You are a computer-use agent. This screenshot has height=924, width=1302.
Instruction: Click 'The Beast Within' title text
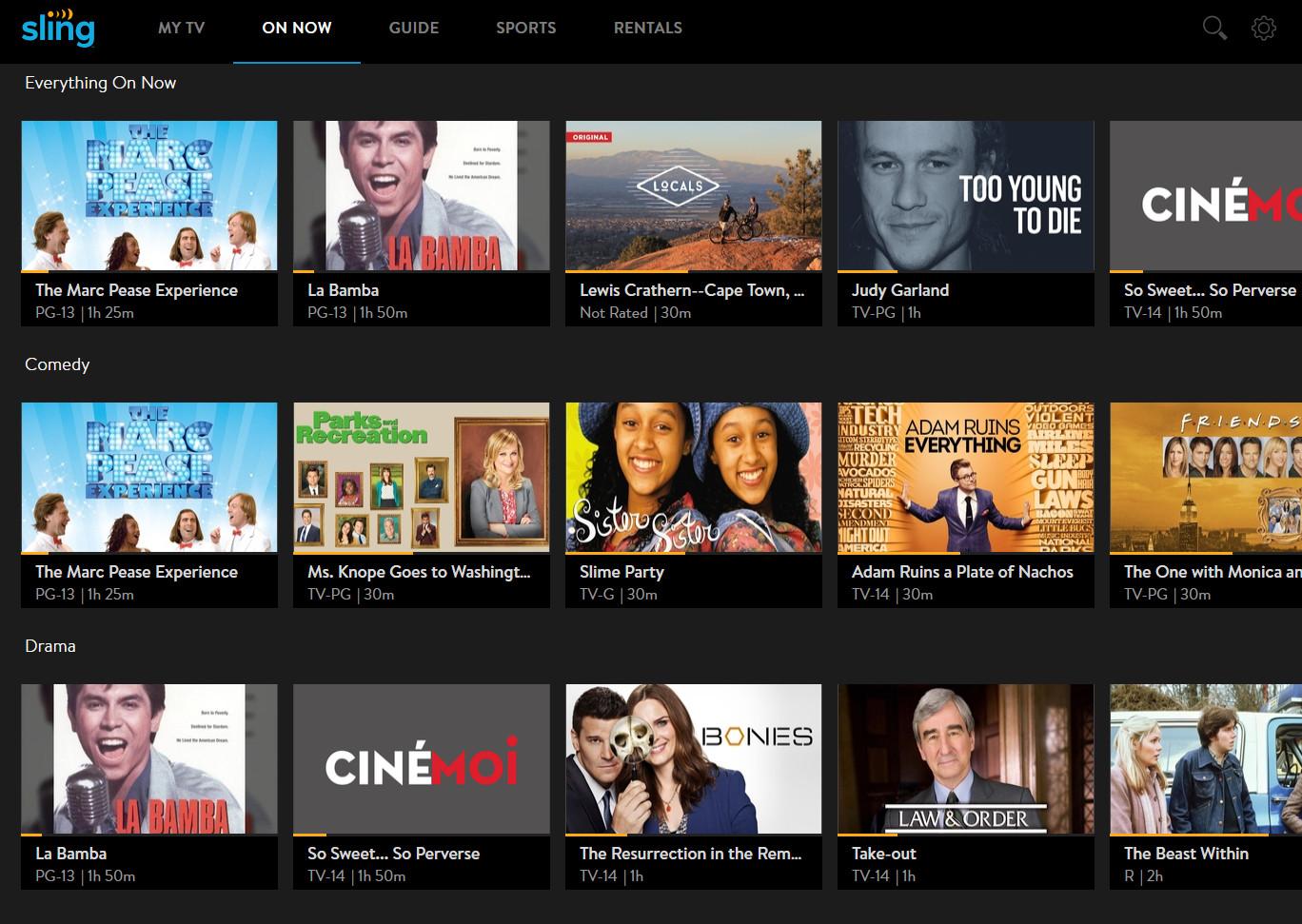[x=1186, y=854]
